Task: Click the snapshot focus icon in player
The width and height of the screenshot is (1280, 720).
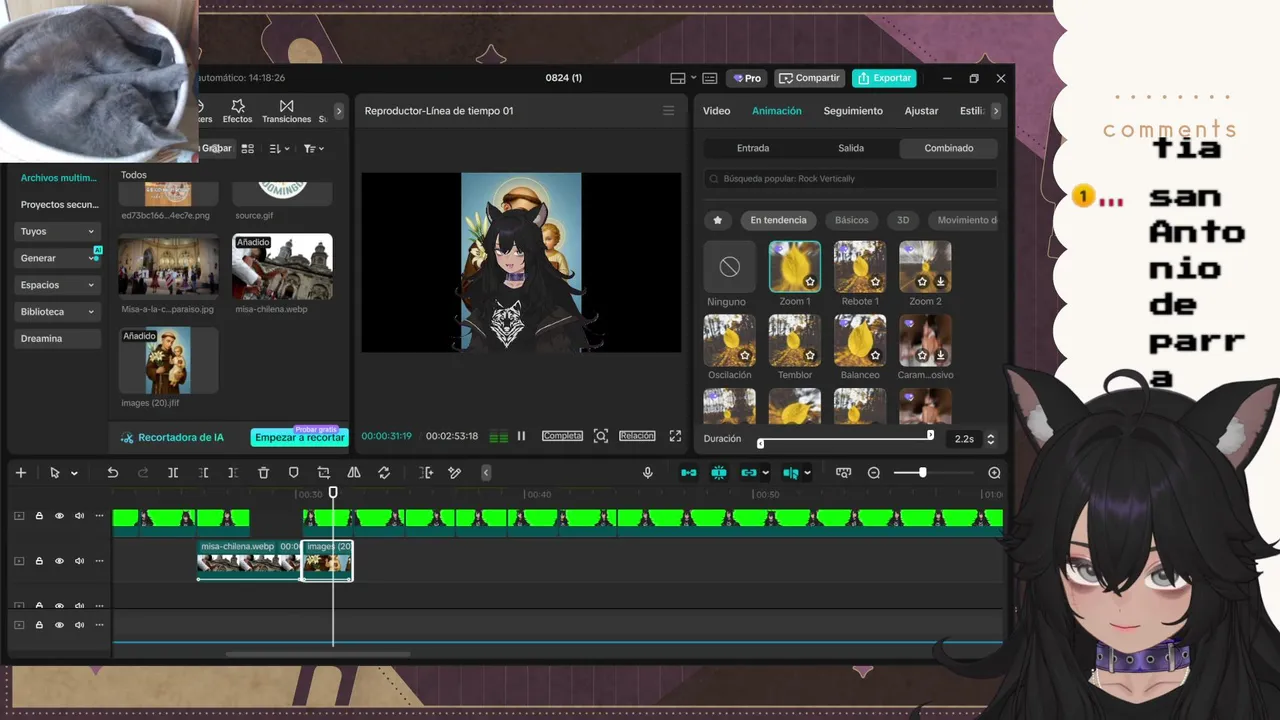Action: 601,436
